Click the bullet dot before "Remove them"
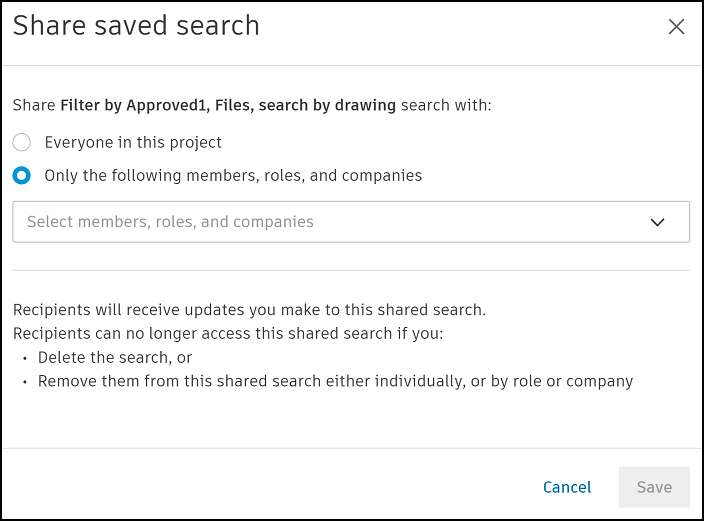The image size is (704, 521). click(24, 382)
